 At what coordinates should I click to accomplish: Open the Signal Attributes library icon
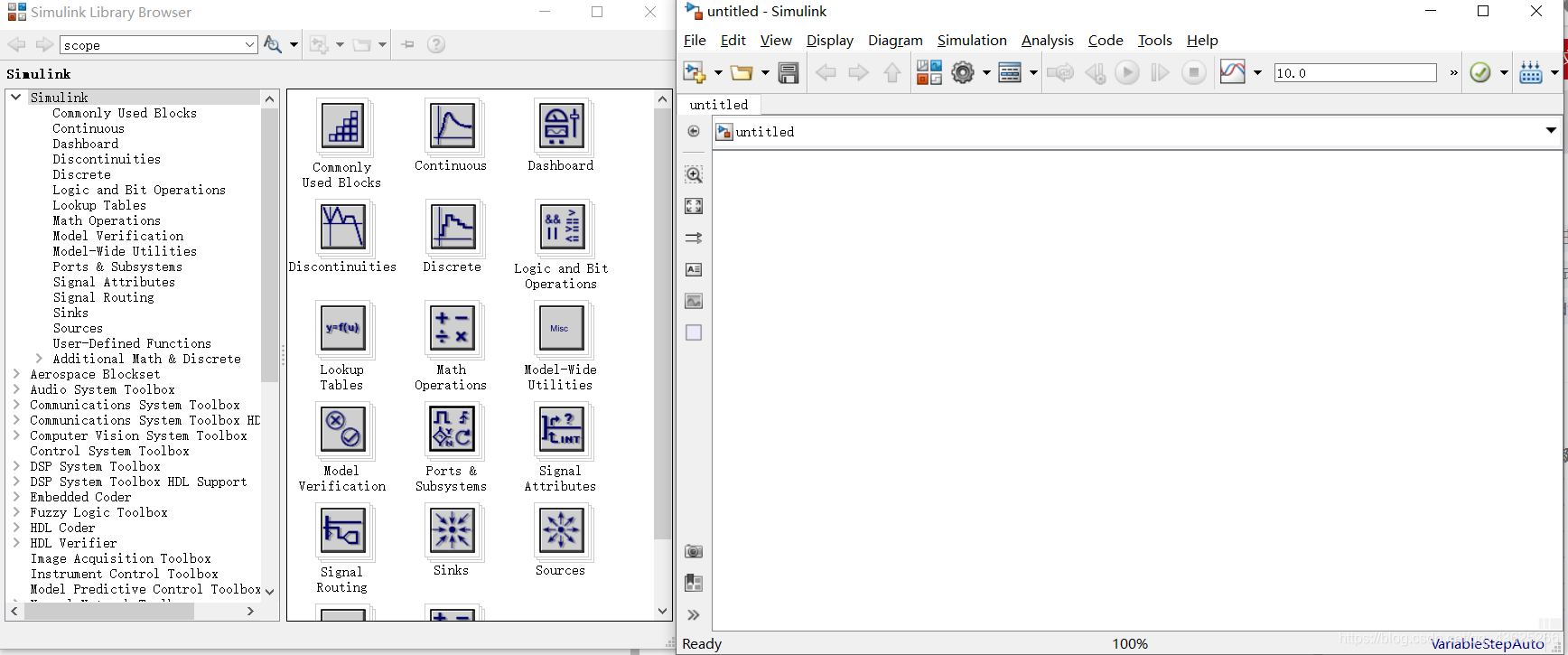[x=561, y=430]
